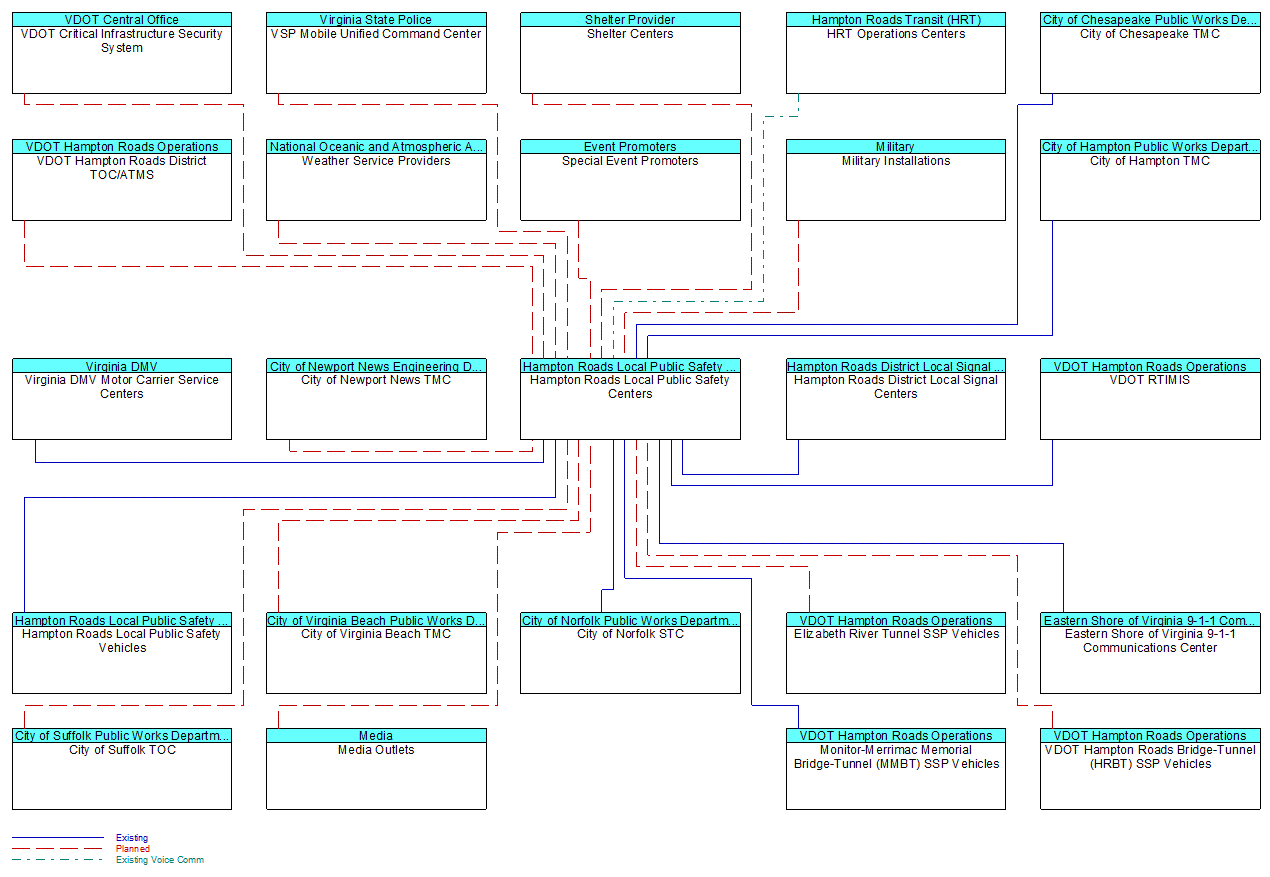The image size is (1270, 877).
Task: Click the 'City of Hampton Public Works' header
Action: click(x=1150, y=147)
